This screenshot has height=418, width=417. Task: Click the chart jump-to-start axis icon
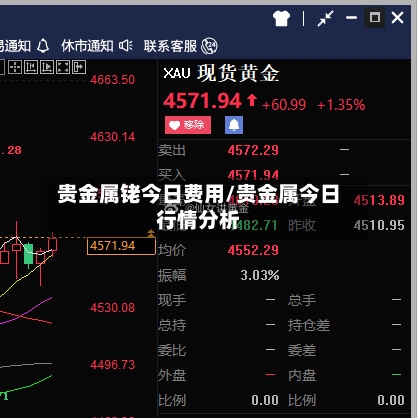[x=31, y=67]
